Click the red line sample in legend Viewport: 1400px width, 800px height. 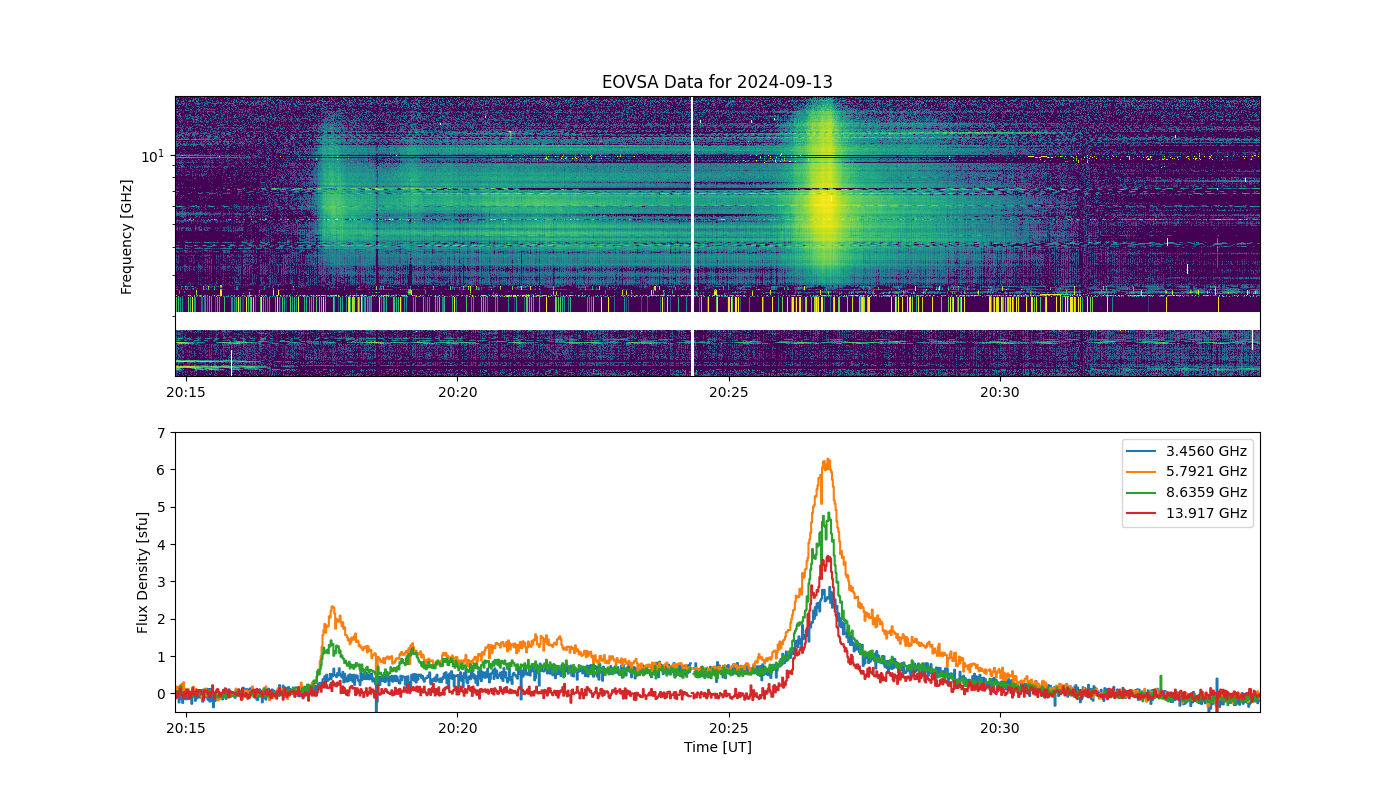[x=1141, y=515]
